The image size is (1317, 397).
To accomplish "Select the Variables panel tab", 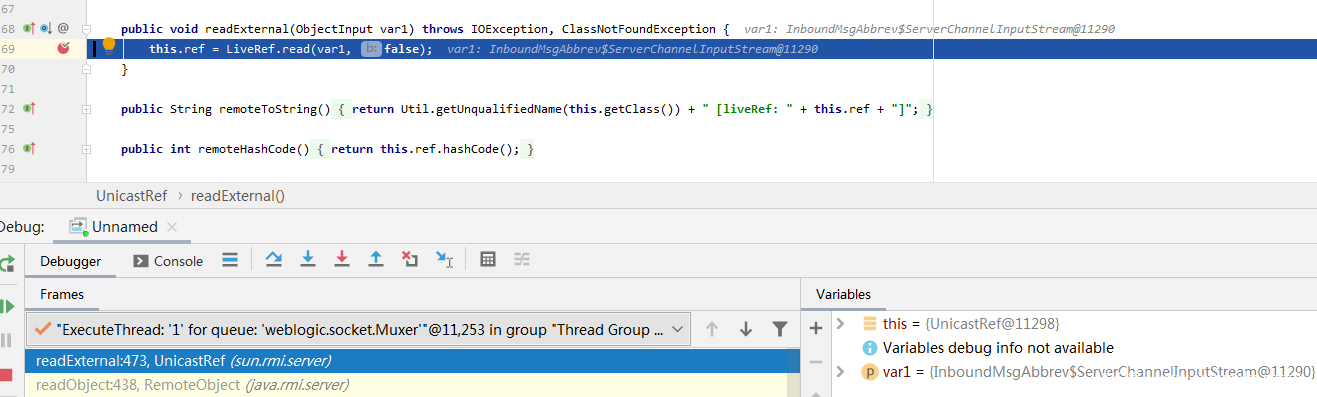I will click(x=843, y=294).
